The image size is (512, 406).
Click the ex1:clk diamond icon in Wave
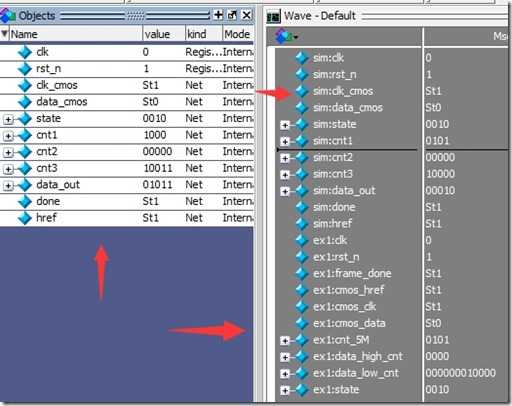302,240
